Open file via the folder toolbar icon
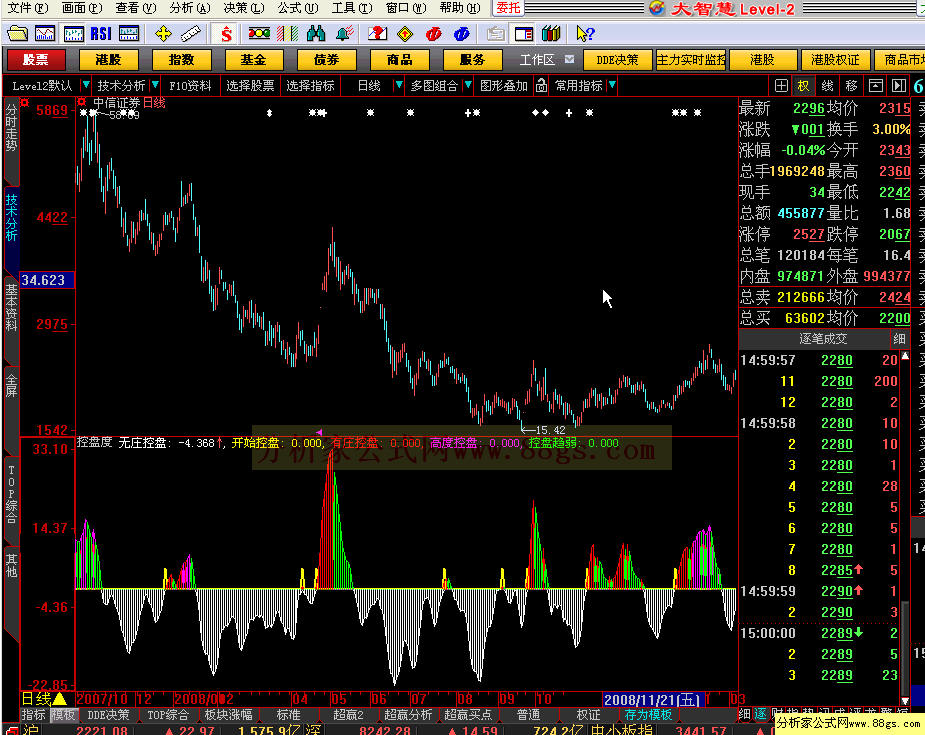925x735 pixels. click(x=17, y=33)
